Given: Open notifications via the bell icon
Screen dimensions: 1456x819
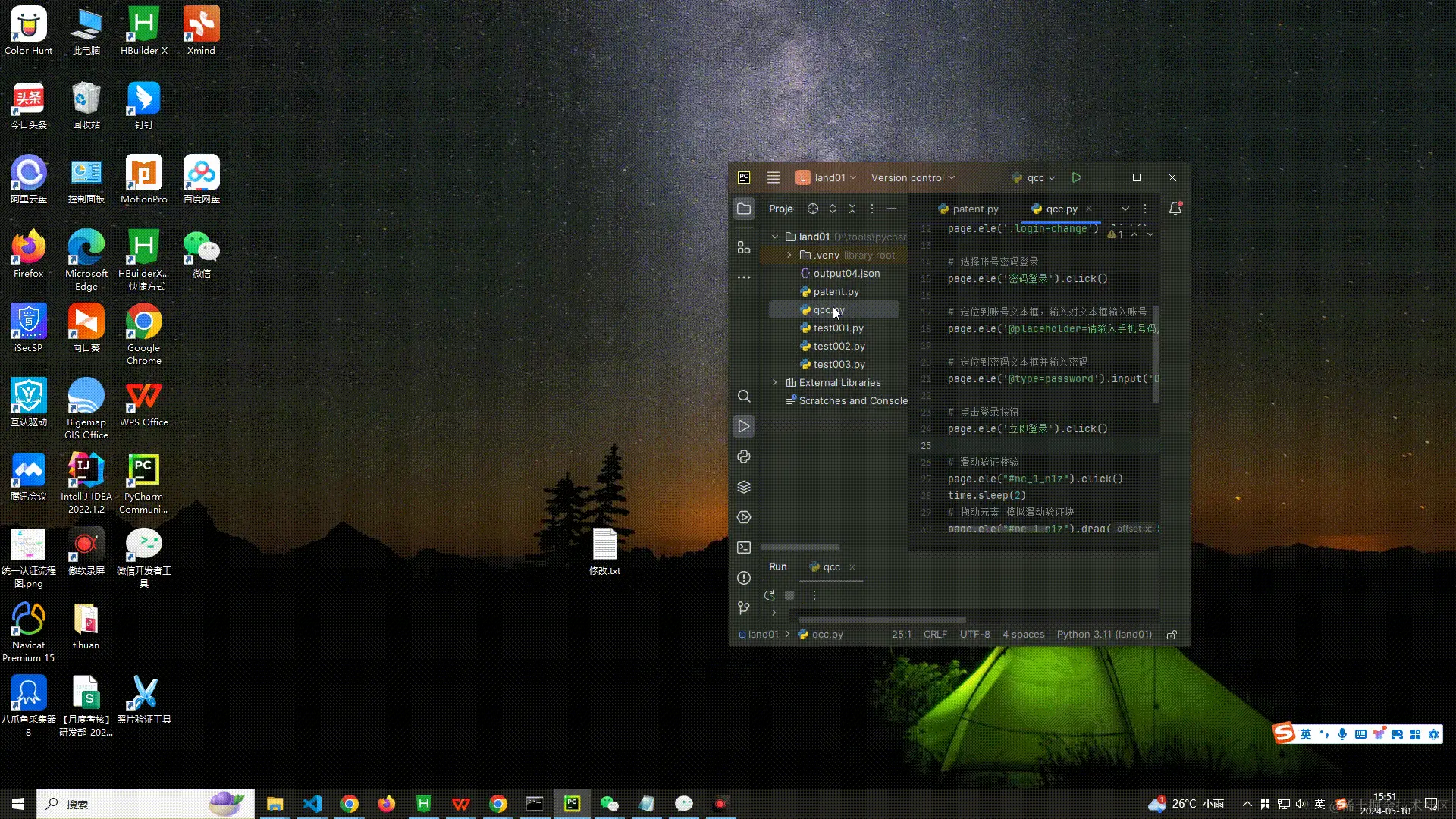Looking at the screenshot, I should pos(1175,209).
